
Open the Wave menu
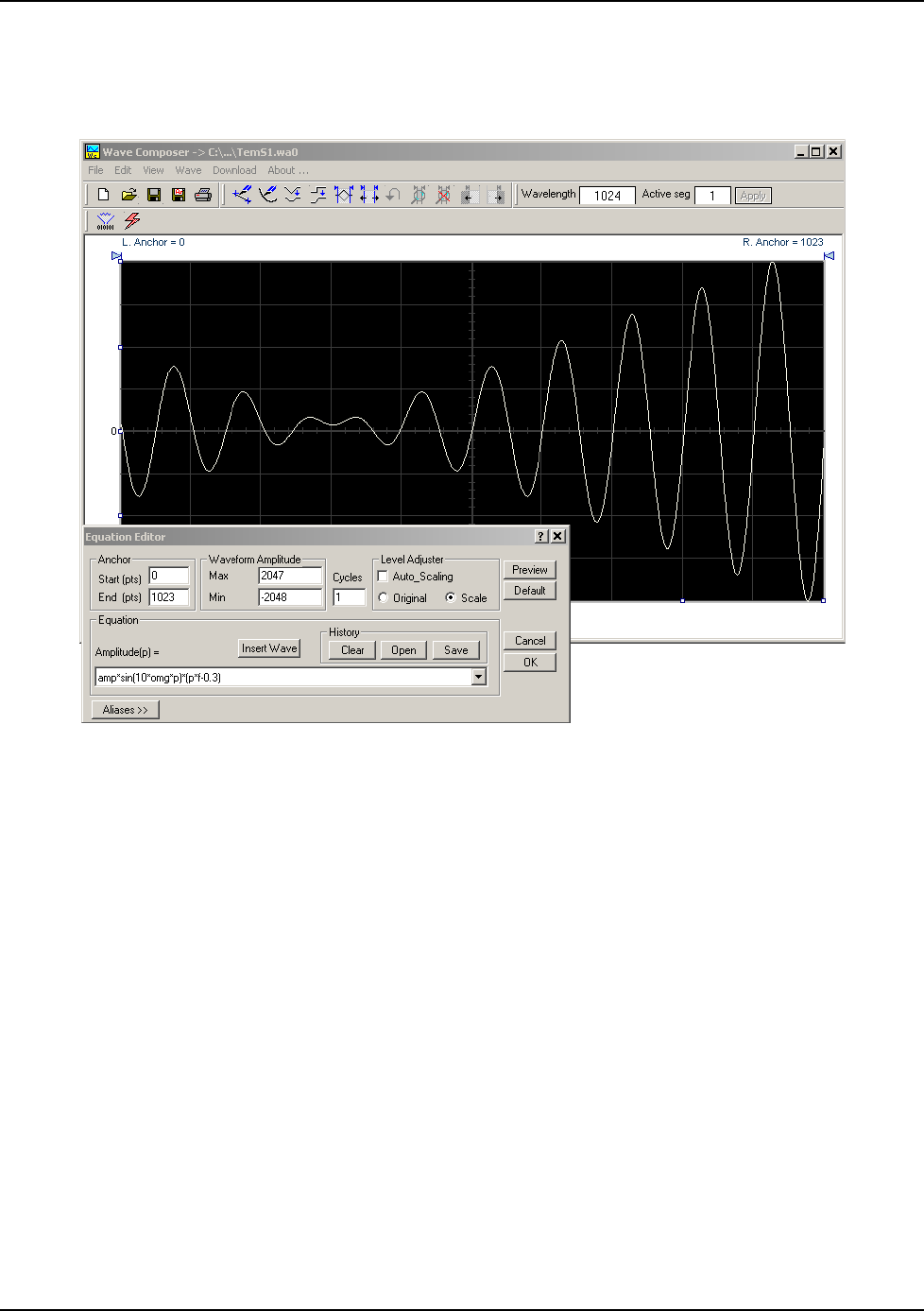point(188,171)
